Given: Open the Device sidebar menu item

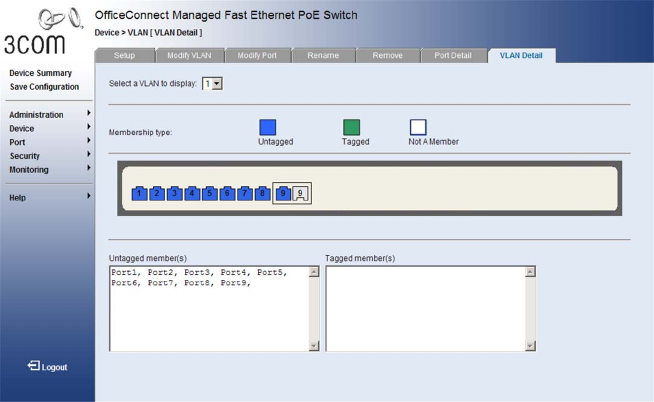Looking at the screenshot, I should pyautogui.click(x=22, y=128).
